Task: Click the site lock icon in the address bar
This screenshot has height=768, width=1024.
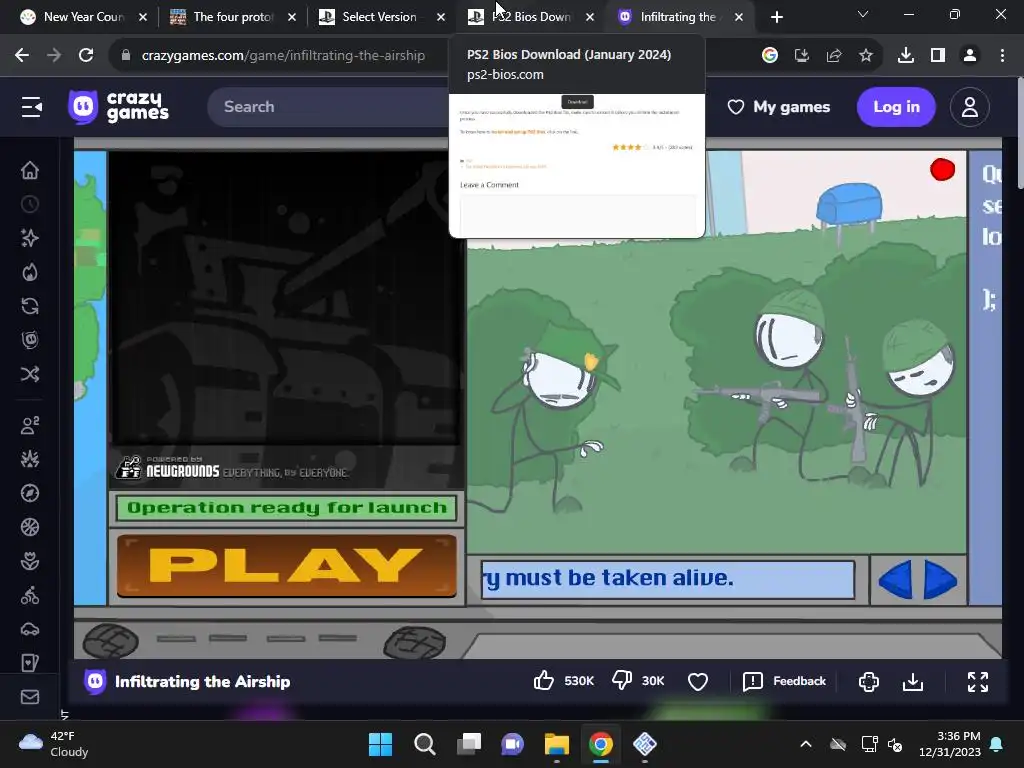Action: coord(126,56)
